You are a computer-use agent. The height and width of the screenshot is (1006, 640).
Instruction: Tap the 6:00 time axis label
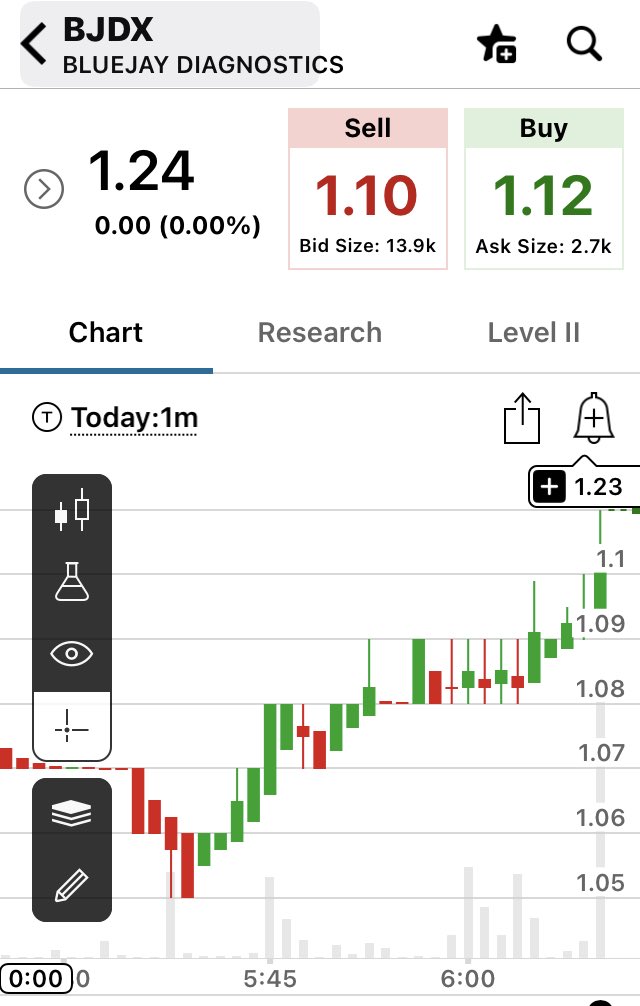(x=468, y=979)
